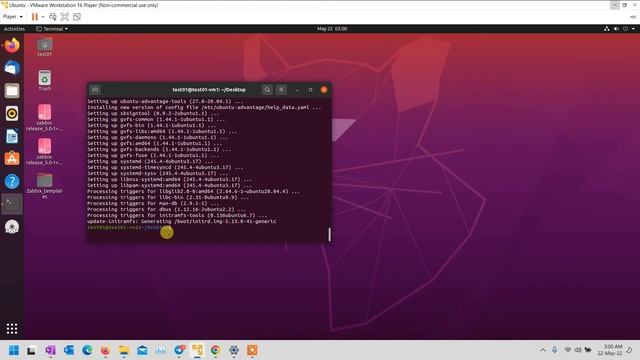Click the 'Setting up ubuntu-advantage-tools' line
This screenshot has width=640, height=360.
165,101
